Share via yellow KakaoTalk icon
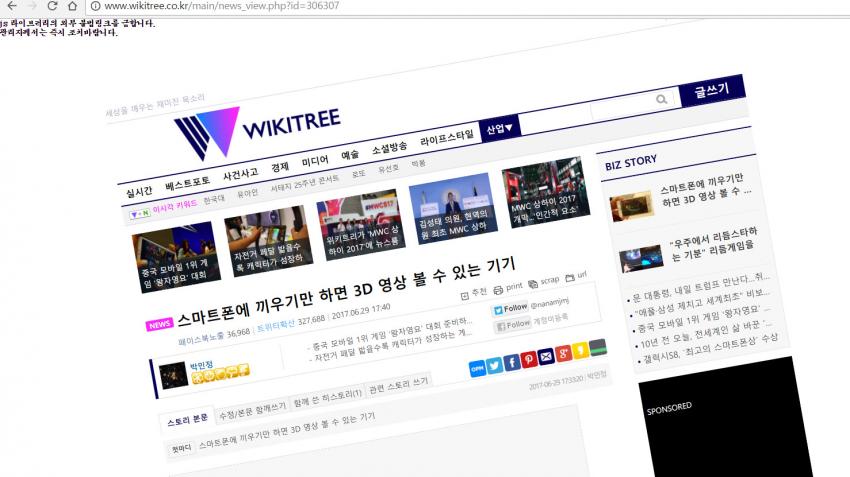 tap(581, 350)
